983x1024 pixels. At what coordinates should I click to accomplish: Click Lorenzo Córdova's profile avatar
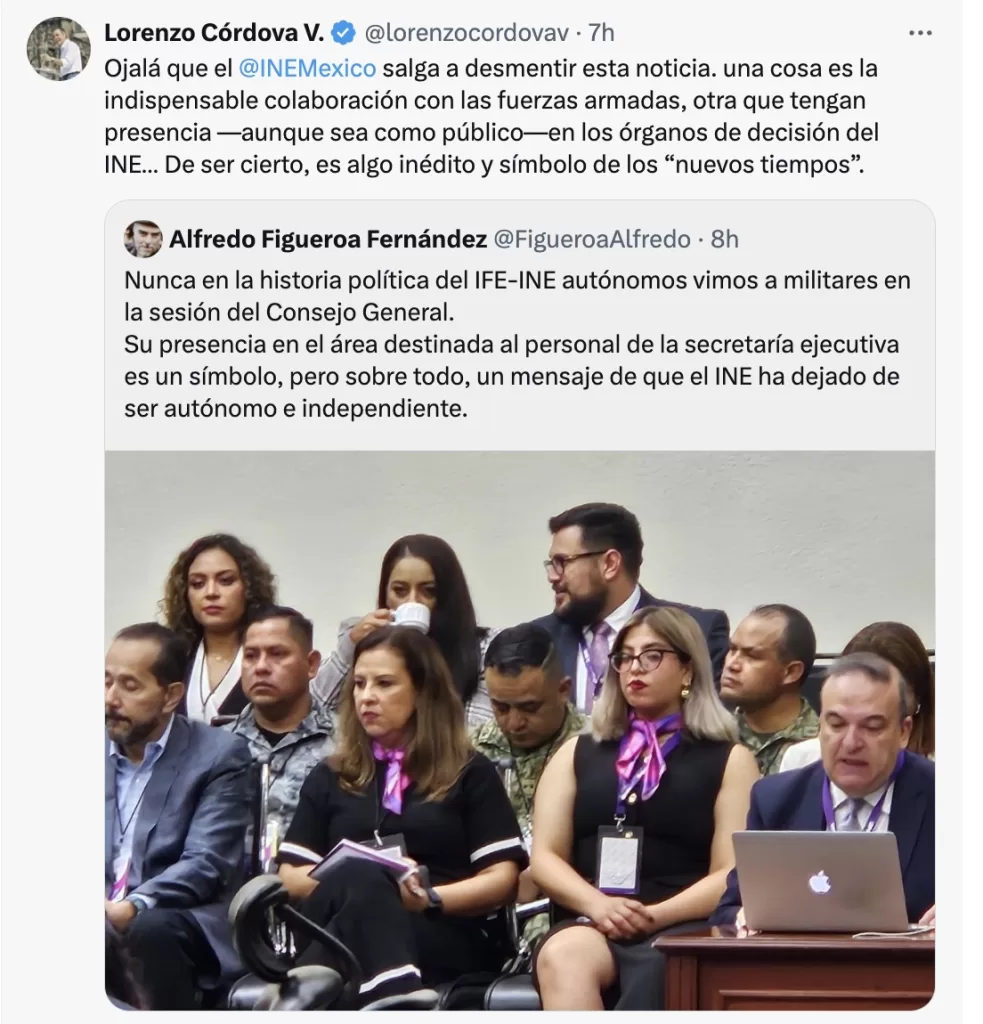click(x=58, y=48)
